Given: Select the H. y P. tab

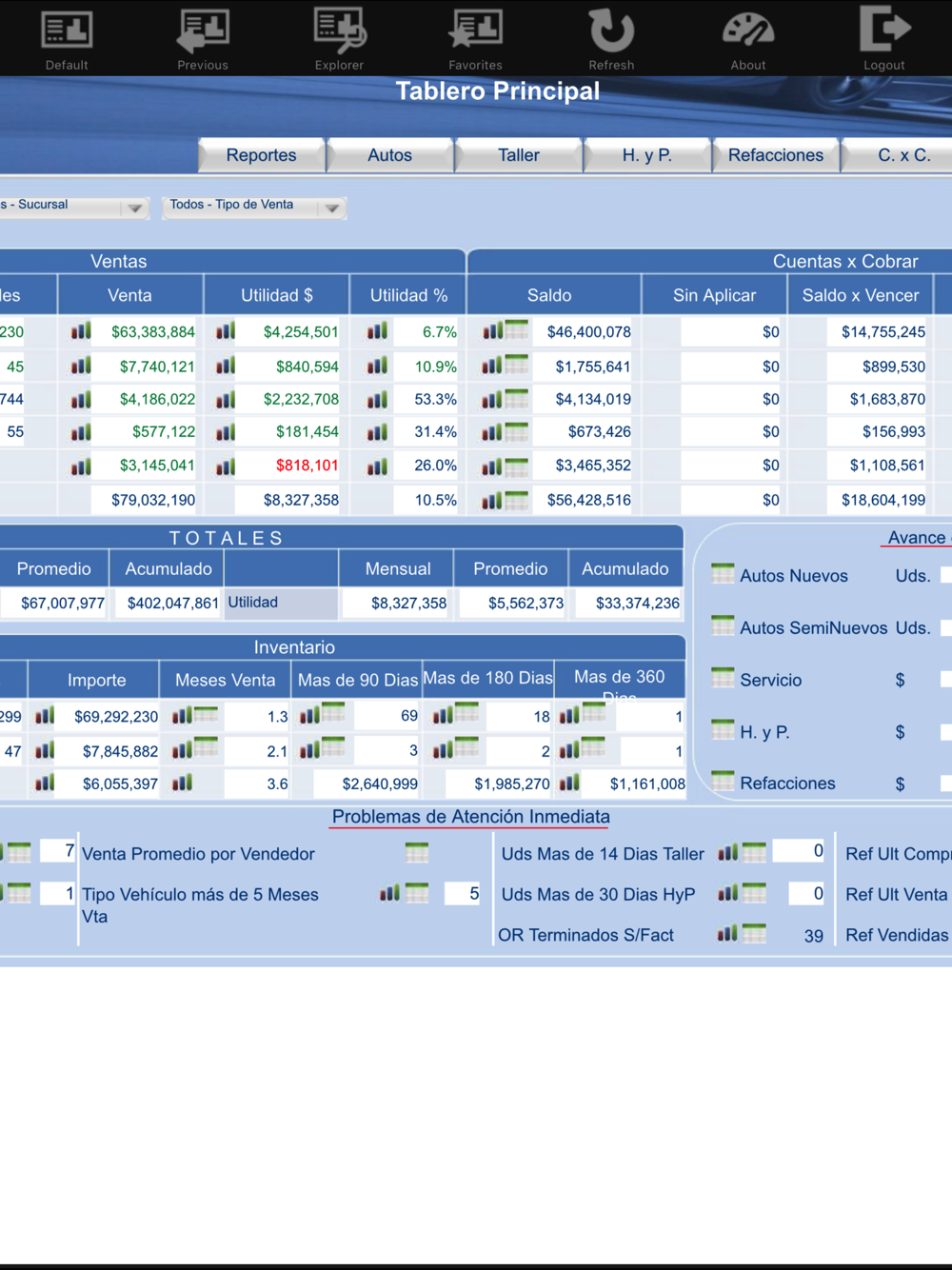Looking at the screenshot, I should pos(647,155).
